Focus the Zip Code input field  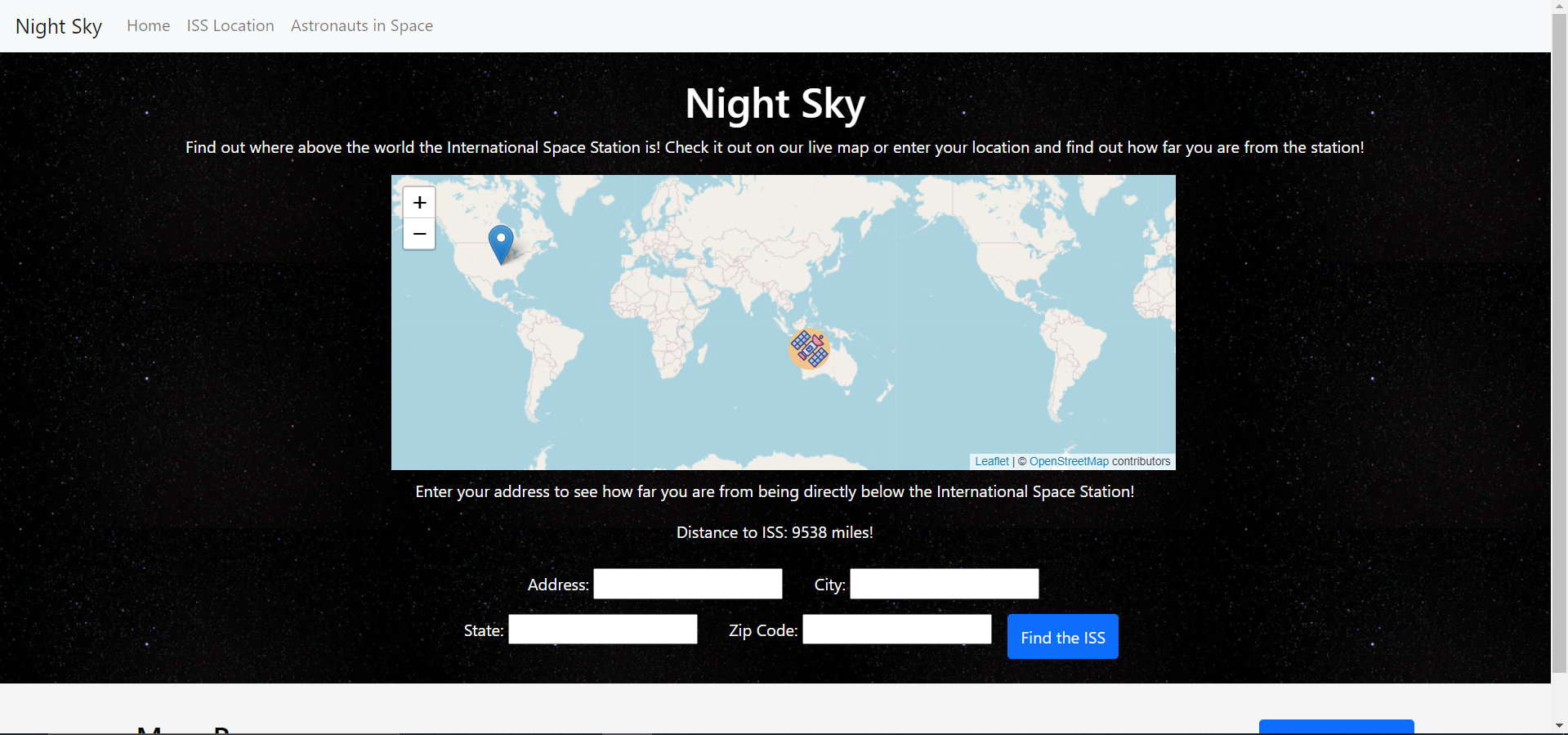(897, 630)
